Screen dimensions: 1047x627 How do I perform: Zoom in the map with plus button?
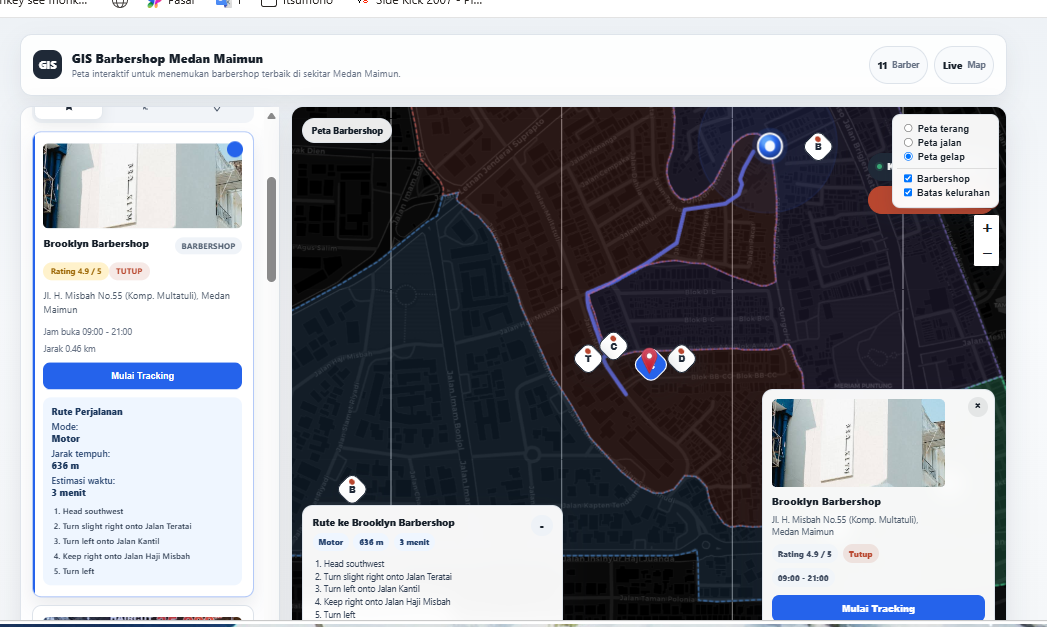[987, 228]
